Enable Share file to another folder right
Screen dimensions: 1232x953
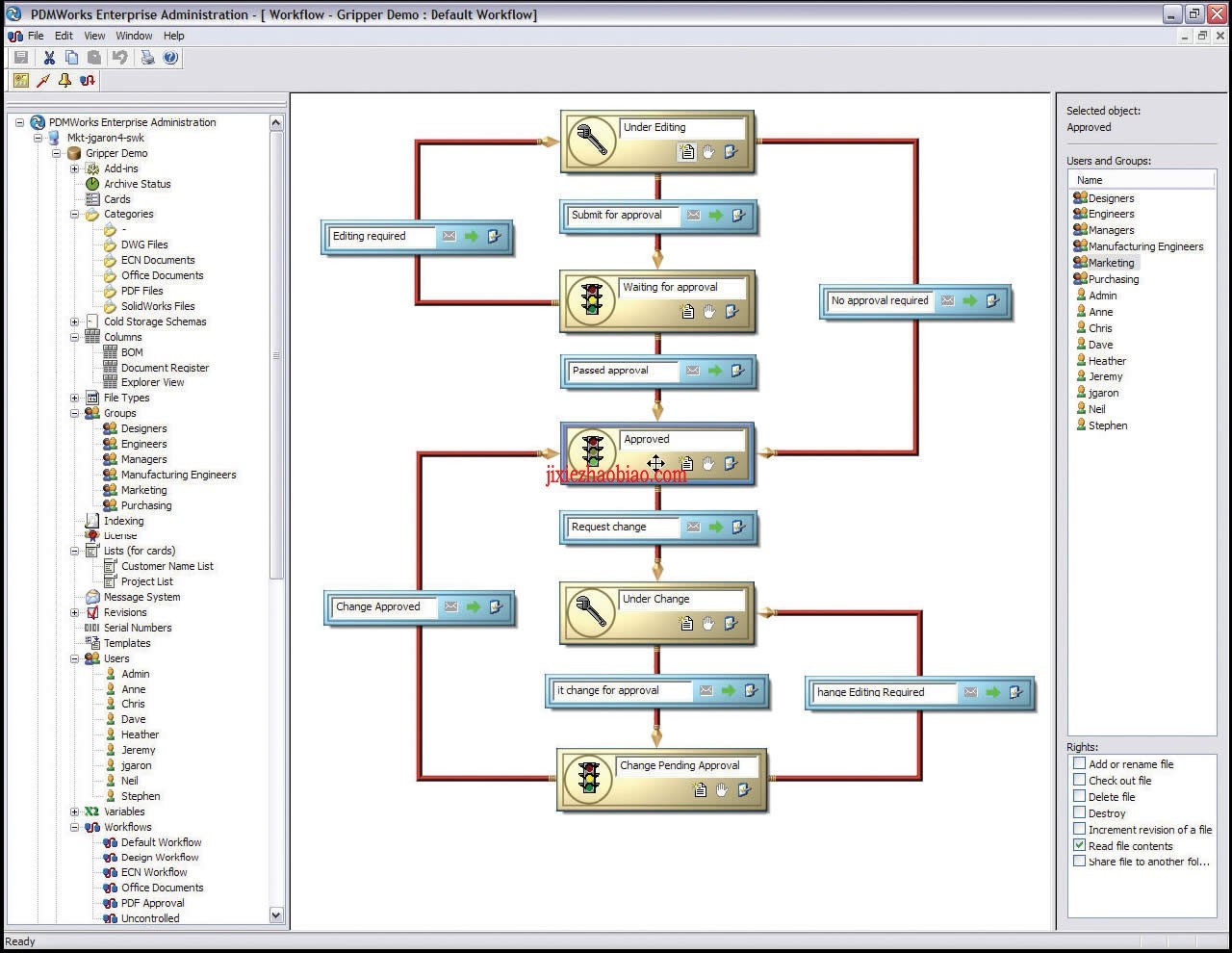1080,862
